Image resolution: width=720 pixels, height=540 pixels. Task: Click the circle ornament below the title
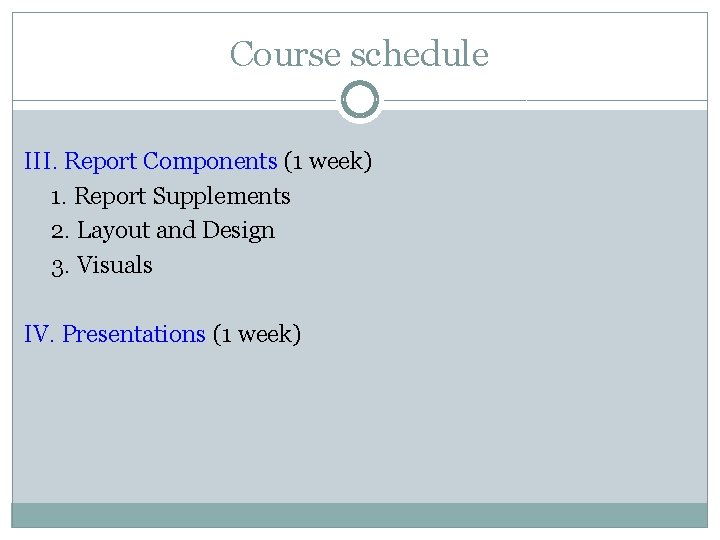(x=360, y=100)
